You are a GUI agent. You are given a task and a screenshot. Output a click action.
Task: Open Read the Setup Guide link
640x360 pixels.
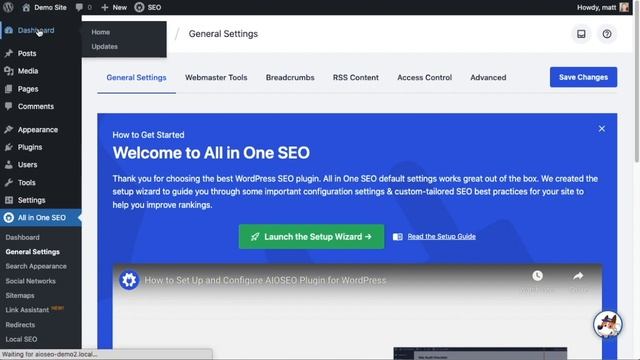pyautogui.click(x=441, y=236)
